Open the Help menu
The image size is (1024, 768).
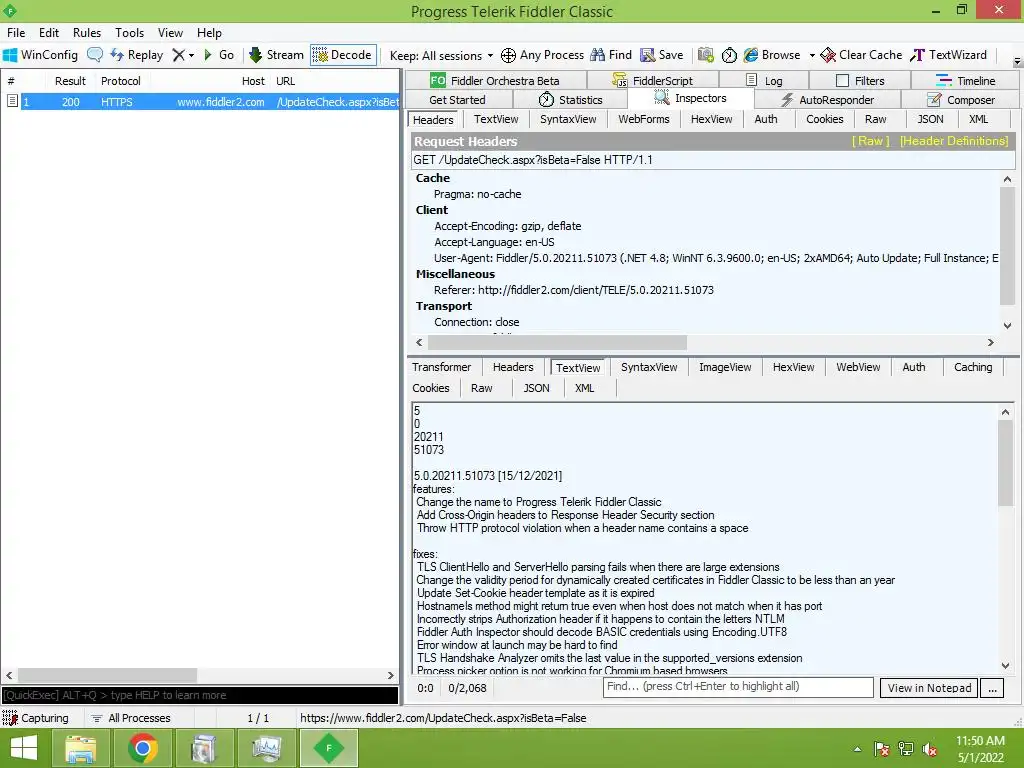[210, 33]
